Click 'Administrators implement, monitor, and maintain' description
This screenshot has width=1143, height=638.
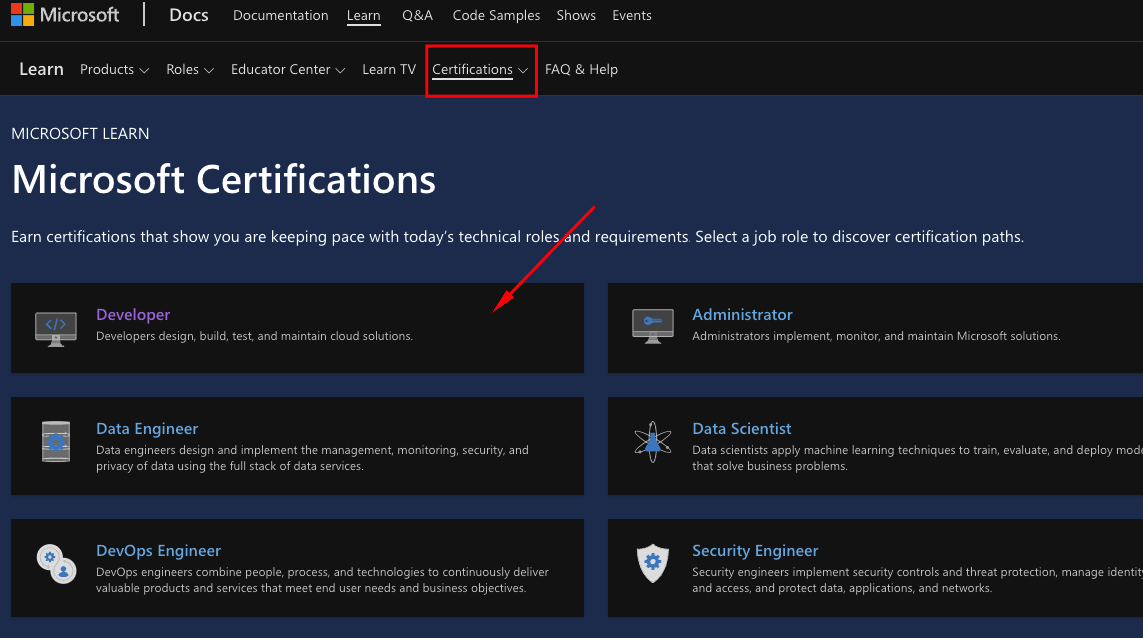pos(876,336)
